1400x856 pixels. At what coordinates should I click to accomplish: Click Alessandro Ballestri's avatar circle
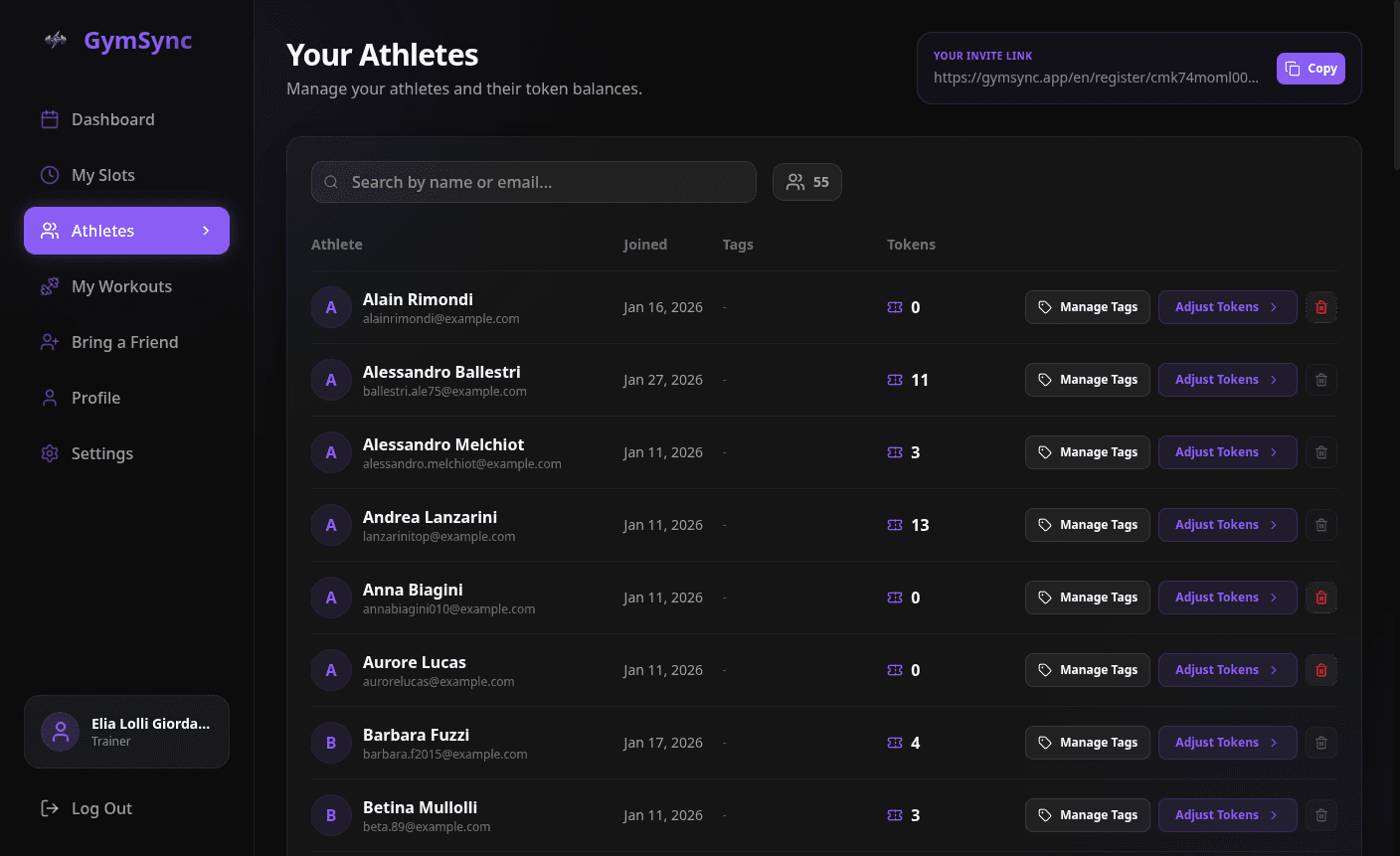click(x=331, y=380)
